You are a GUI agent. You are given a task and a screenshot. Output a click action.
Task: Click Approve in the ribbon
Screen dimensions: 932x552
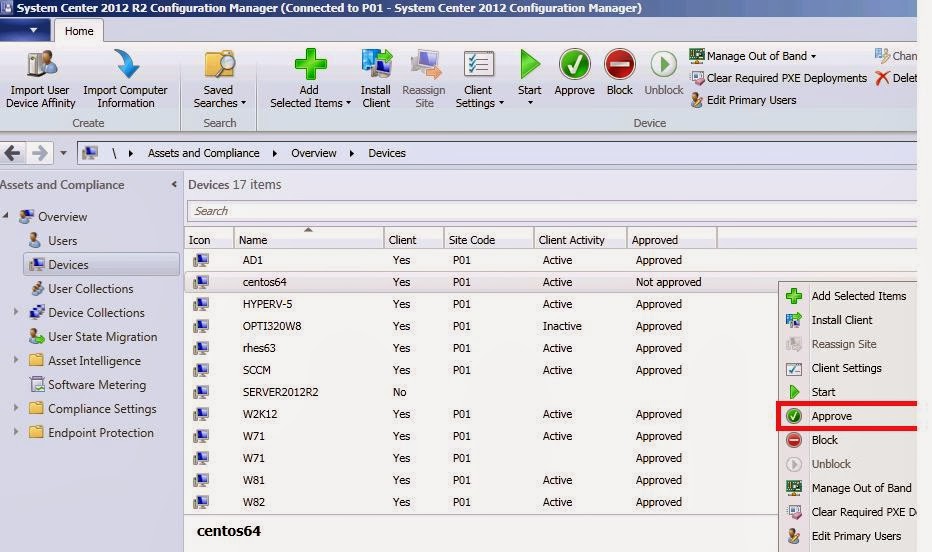[x=574, y=72]
